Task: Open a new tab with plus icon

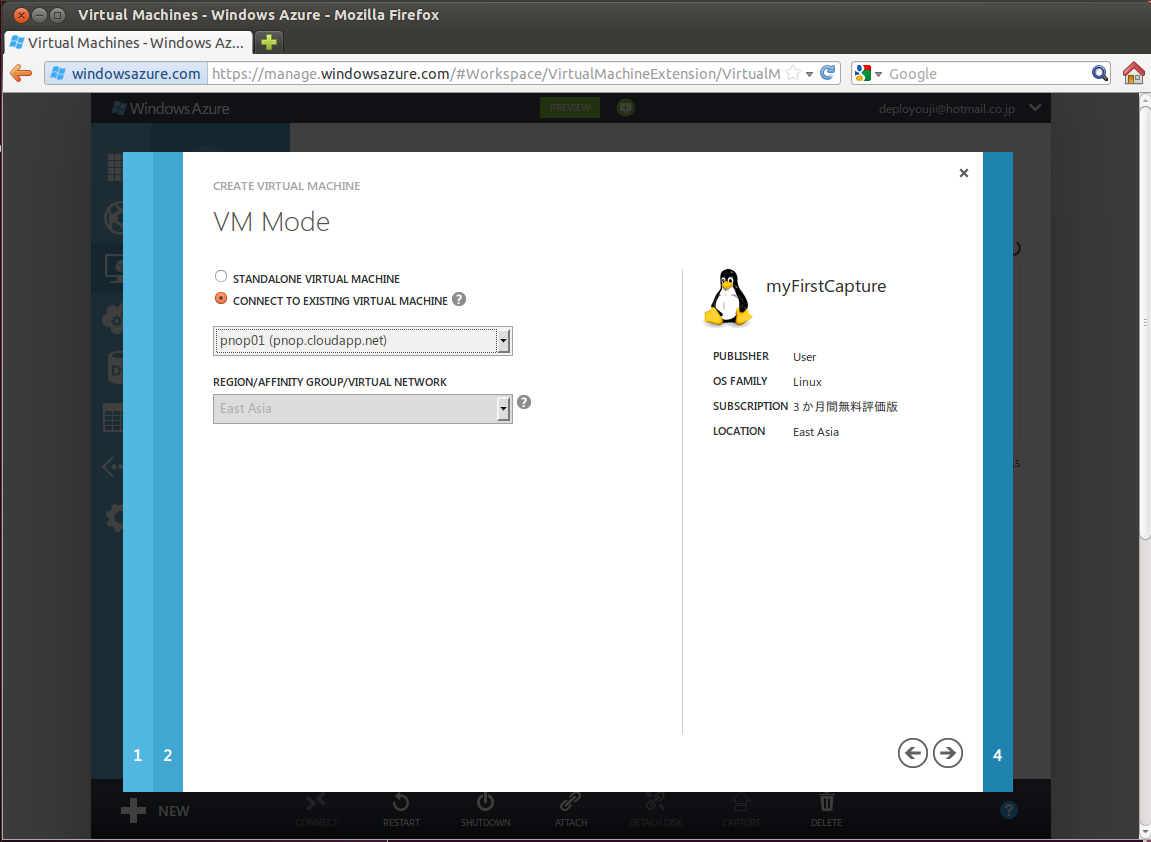Action: pos(269,43)
